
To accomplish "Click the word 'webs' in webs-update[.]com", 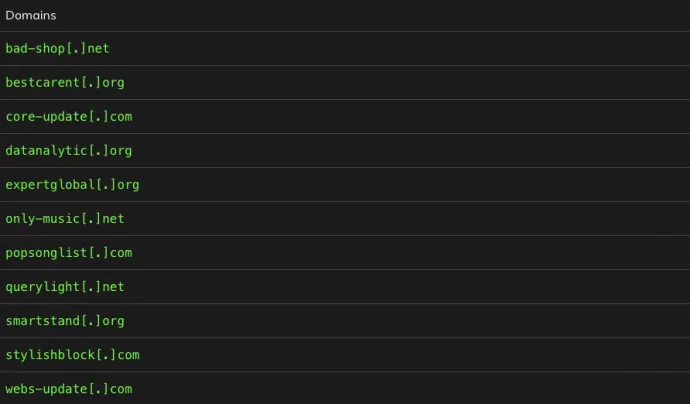I will click(20, 389).
